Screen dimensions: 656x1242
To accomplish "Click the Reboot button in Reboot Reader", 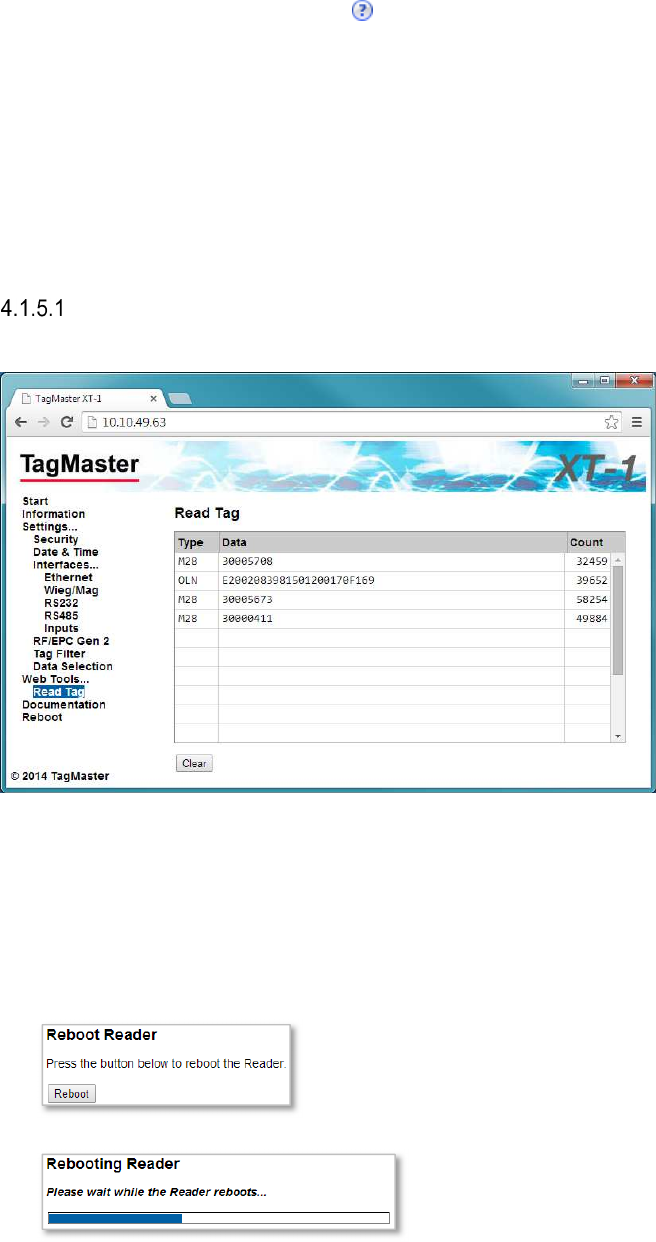I will (72, 1094).
